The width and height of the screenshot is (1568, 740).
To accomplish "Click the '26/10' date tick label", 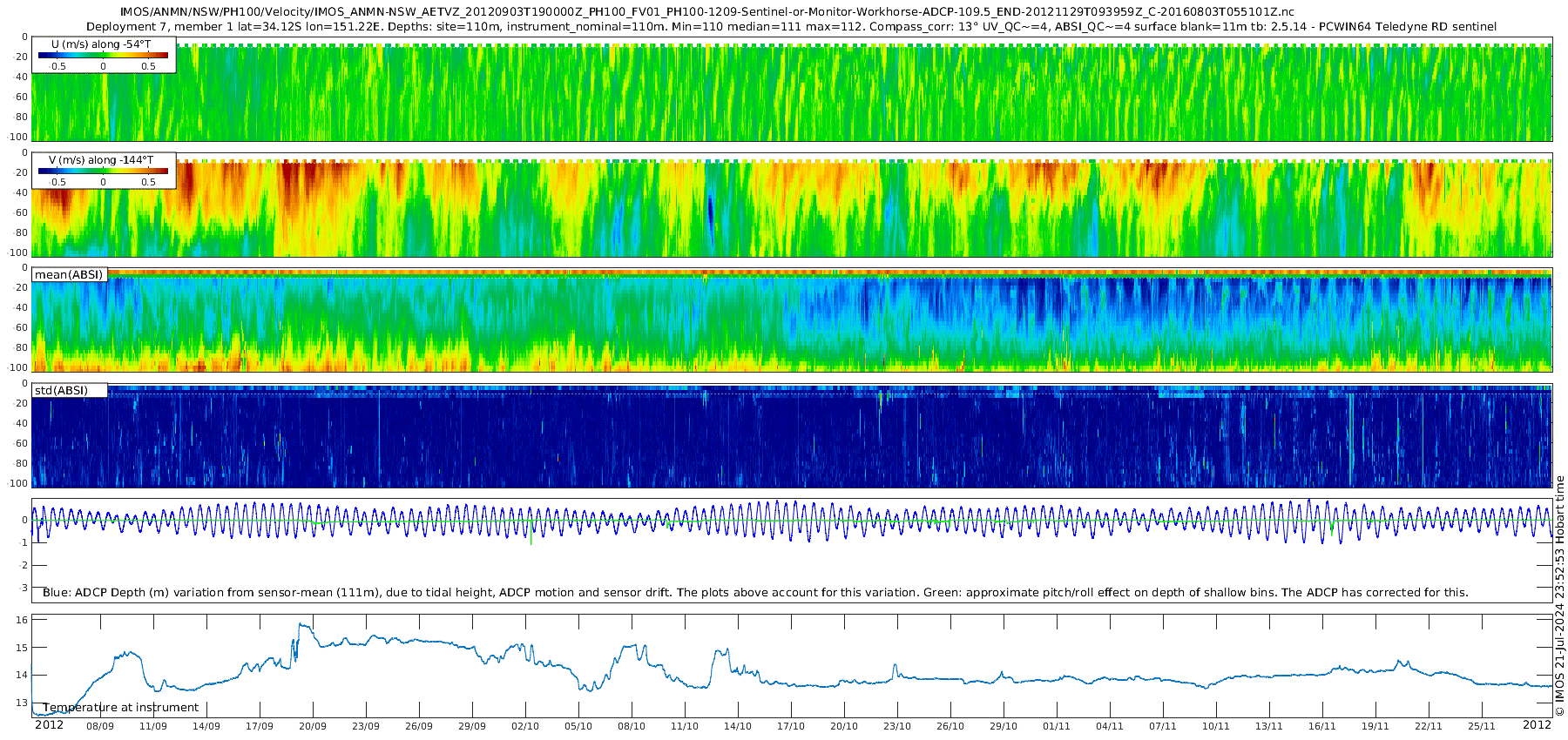I will tap(950, 726).
